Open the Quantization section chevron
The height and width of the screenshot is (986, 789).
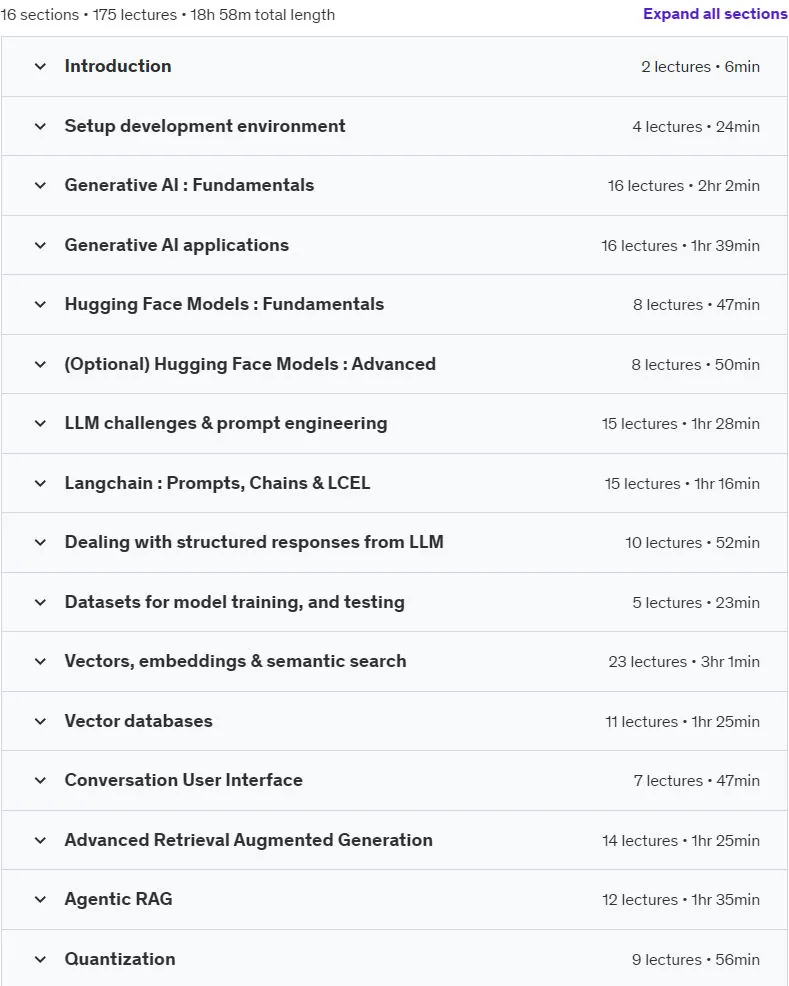coord(40,959)
